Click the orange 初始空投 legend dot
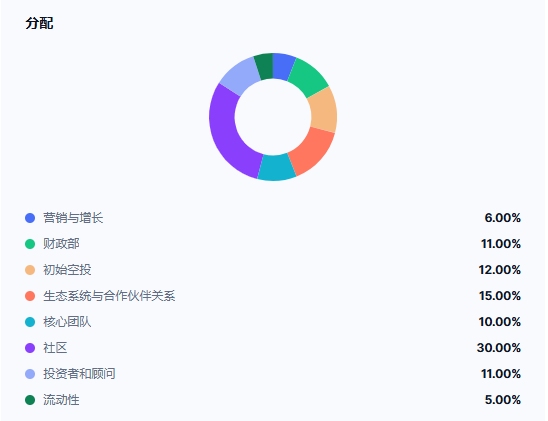The width and height of the screenshot is (548, 421). click(30, 270)
